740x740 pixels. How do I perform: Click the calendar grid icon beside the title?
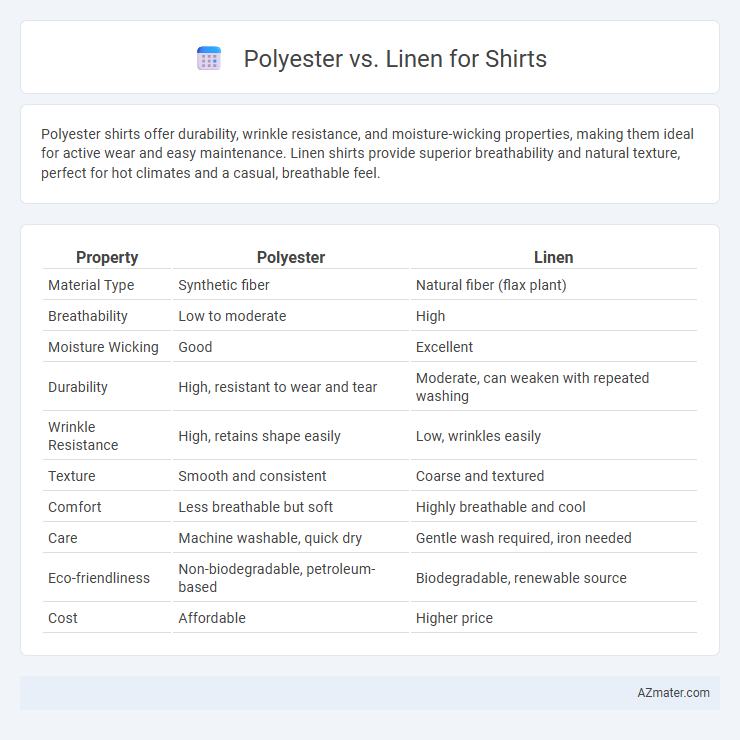[209, 59]
